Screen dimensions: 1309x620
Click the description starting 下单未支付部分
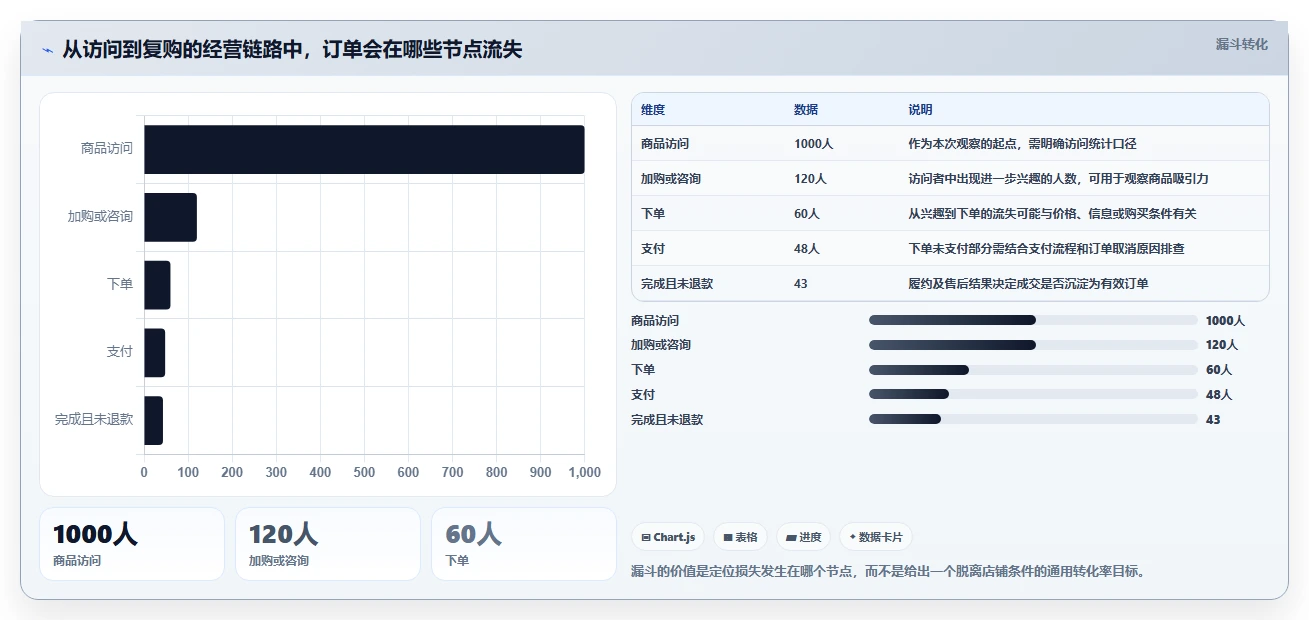click(x=1046, y=249)
